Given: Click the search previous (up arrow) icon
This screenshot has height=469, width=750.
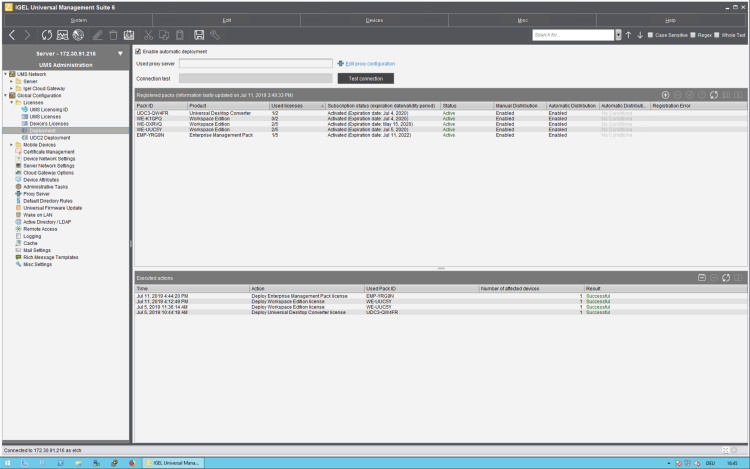Looking at the screenshot, I should [x=629, y=35].
